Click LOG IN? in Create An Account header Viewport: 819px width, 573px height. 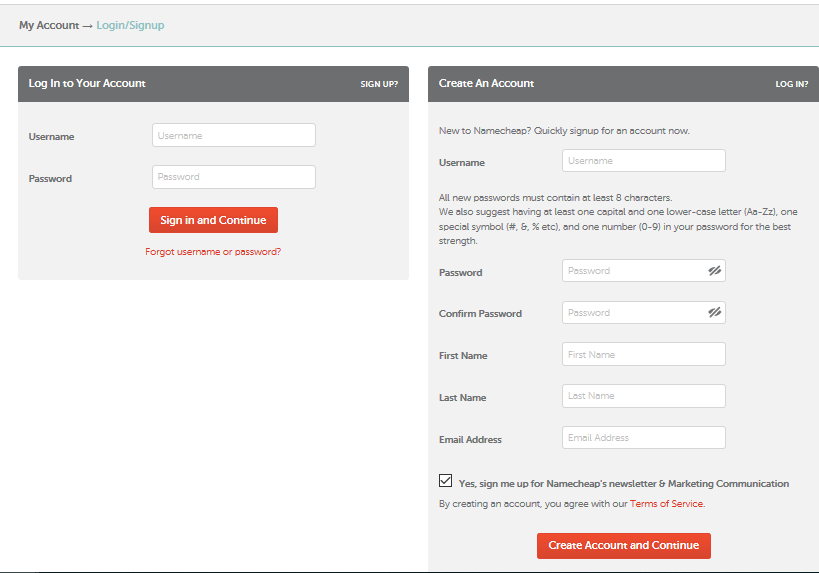pos(791,84)
